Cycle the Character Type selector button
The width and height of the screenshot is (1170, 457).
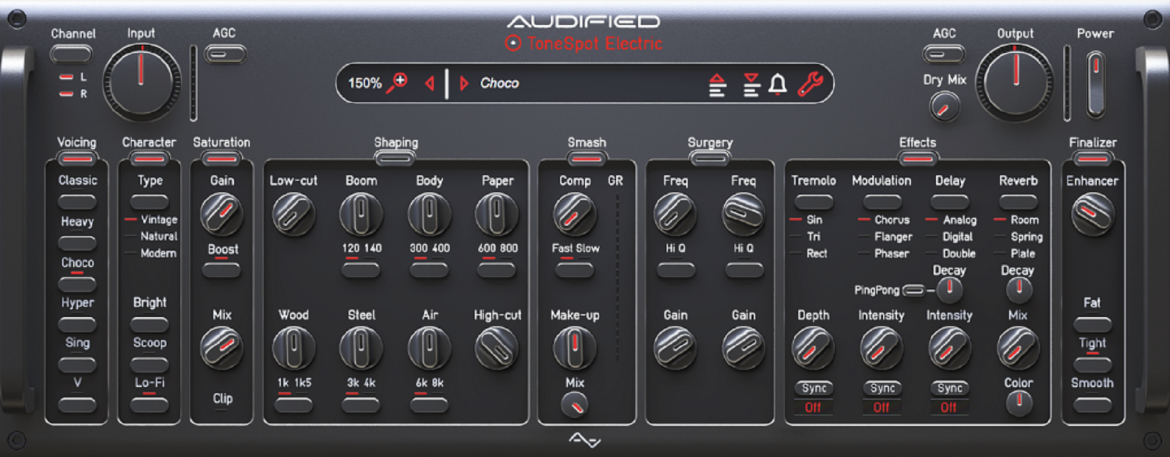149,202
